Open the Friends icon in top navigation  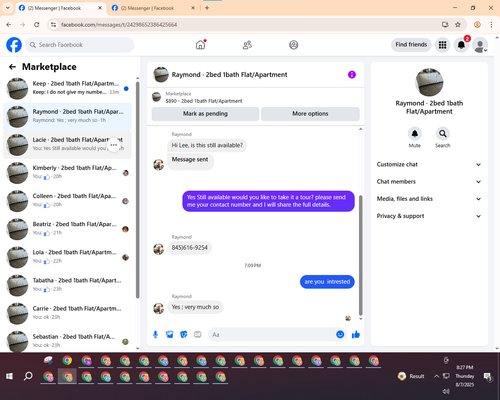point(247,45)
